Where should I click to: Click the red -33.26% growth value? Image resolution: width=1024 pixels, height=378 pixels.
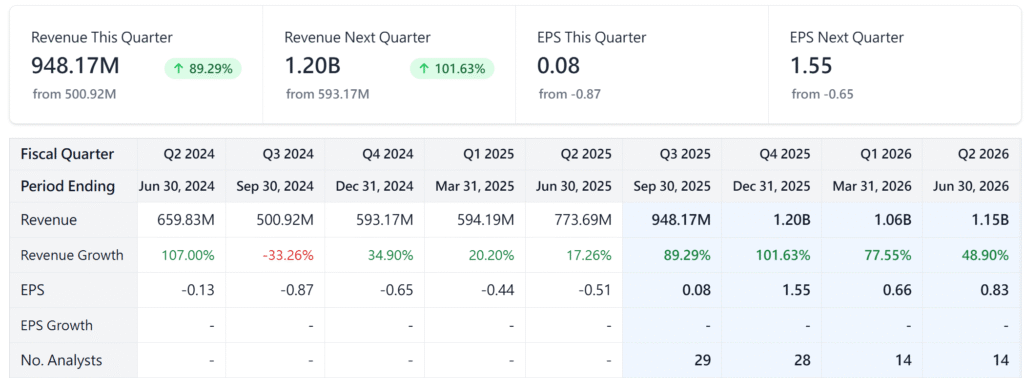pyautogui.click(x=288, y=255)
